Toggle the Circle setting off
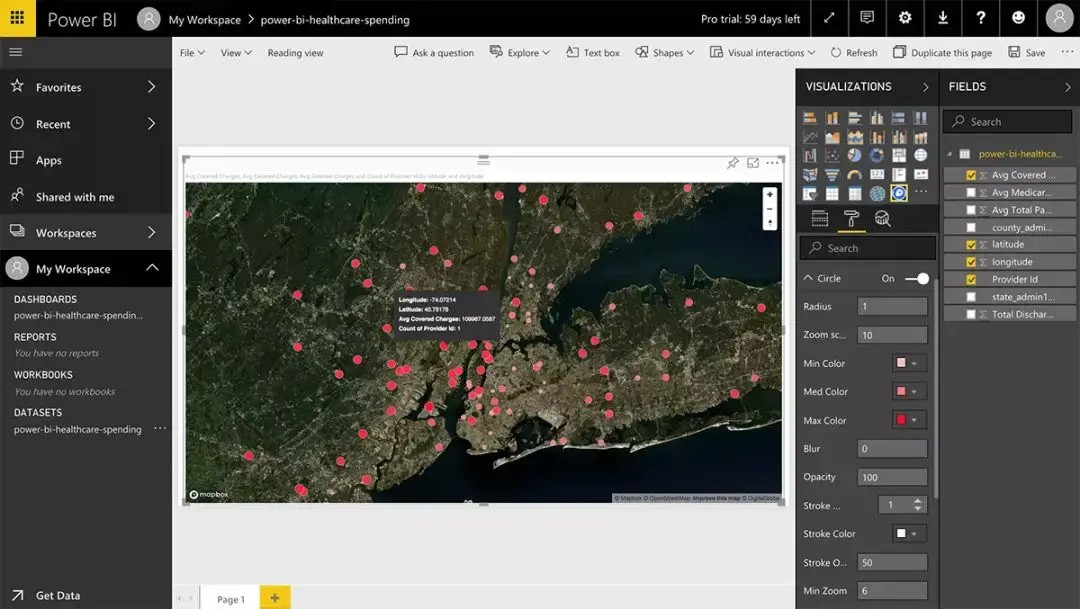This screenshot has width=1080, height=609. (916, 278)
